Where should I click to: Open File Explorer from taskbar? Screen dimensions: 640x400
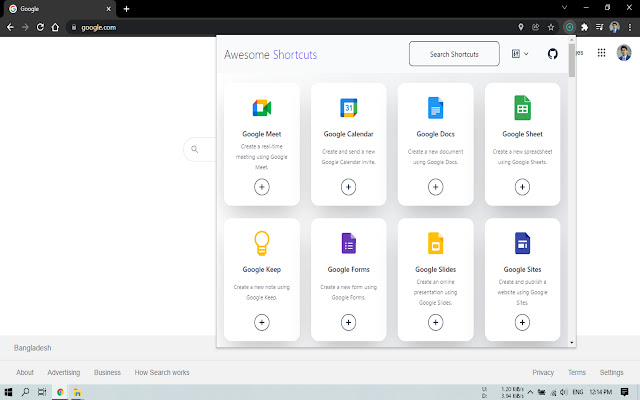[77, 392]
